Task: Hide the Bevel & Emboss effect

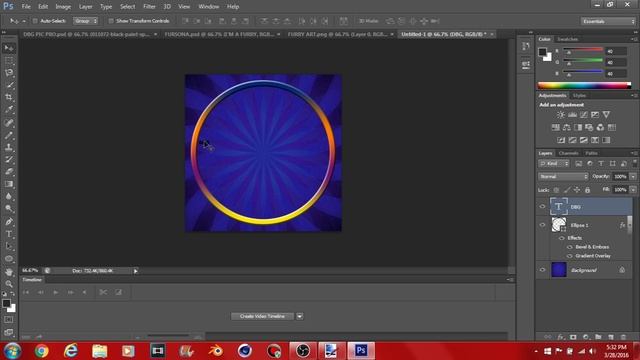Action: (570, 247)
